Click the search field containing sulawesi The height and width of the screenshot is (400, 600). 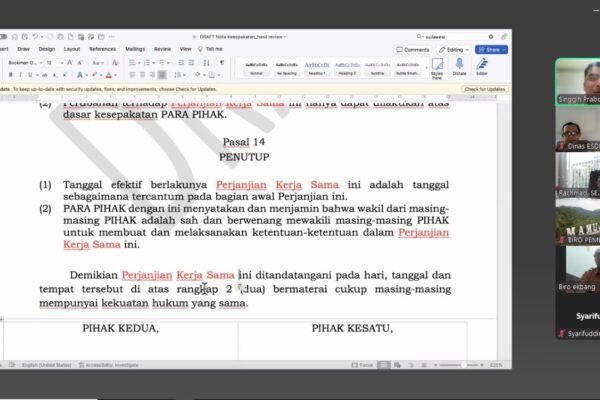click(455, 37)
